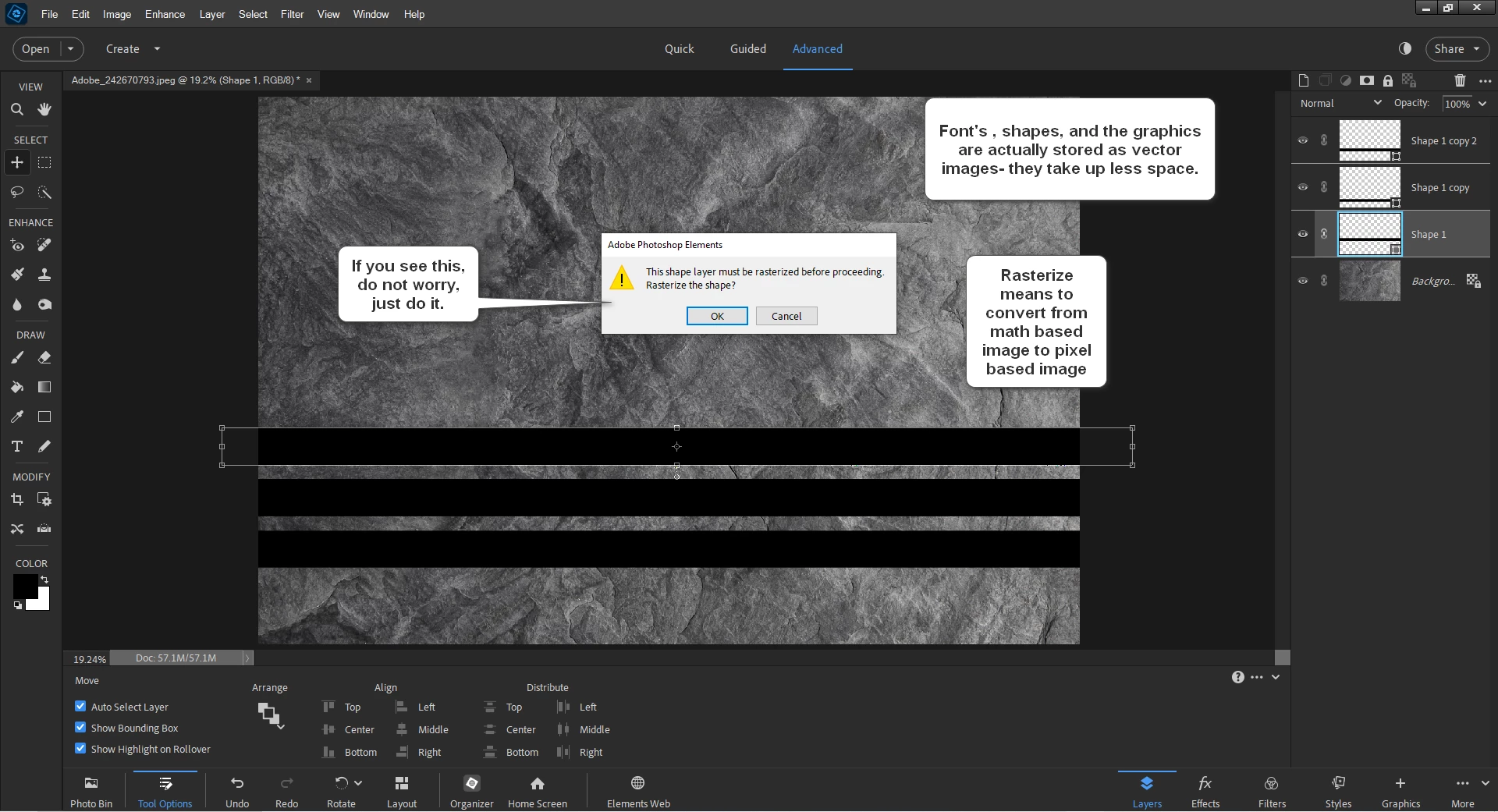Open the Photo Bin
The height and width of the screenshot is (812, 1498).
91,791
